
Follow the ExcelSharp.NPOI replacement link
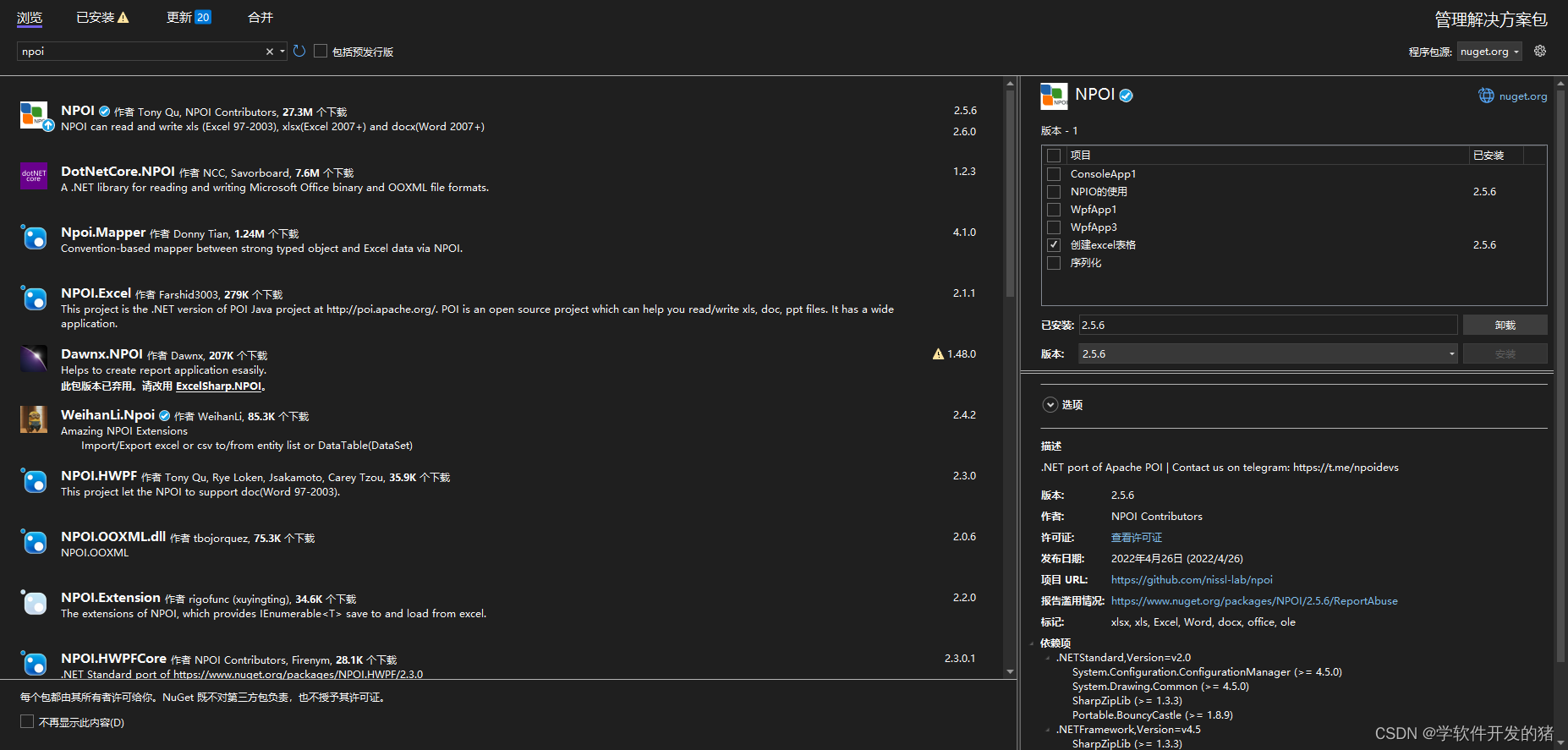pos(219,386)
